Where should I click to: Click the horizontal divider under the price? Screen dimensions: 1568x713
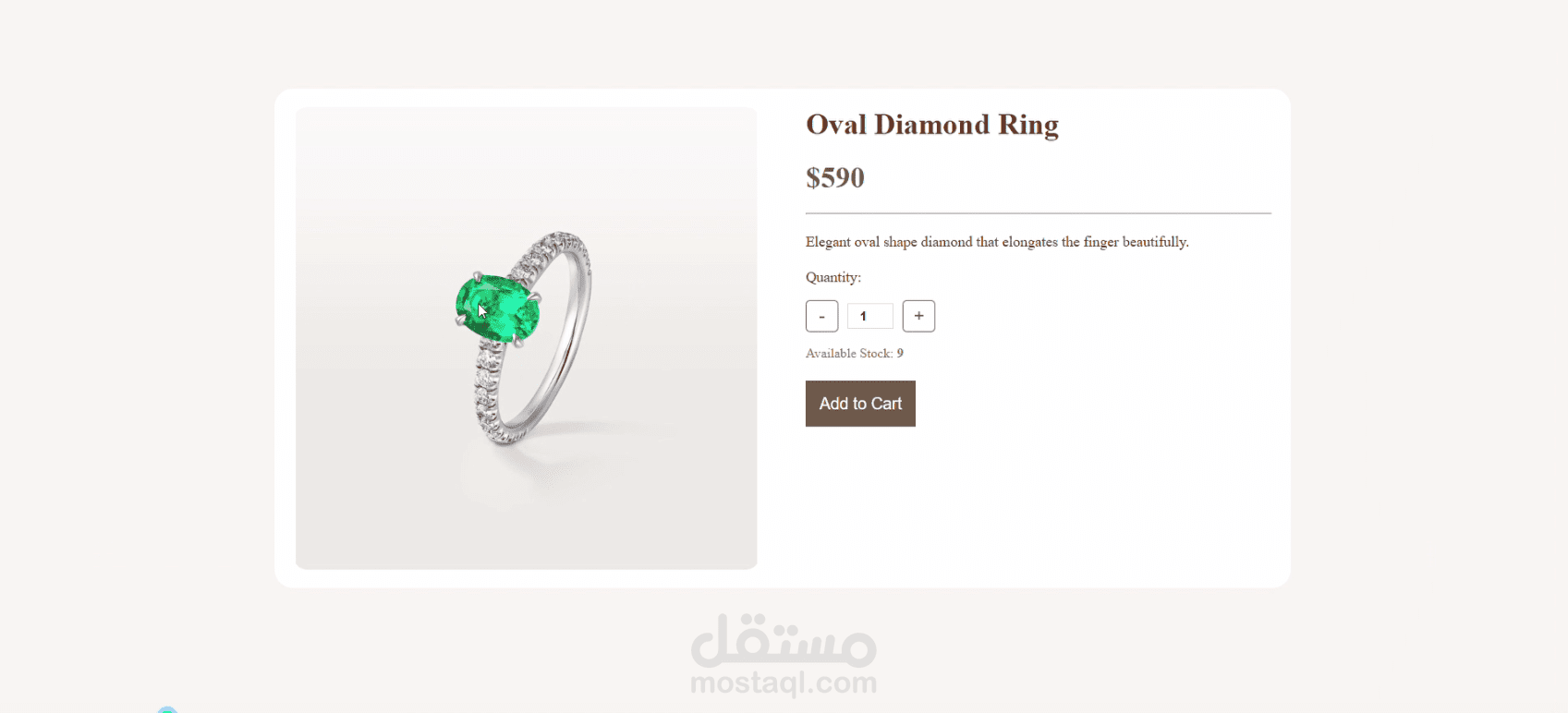pos(1039,213)
